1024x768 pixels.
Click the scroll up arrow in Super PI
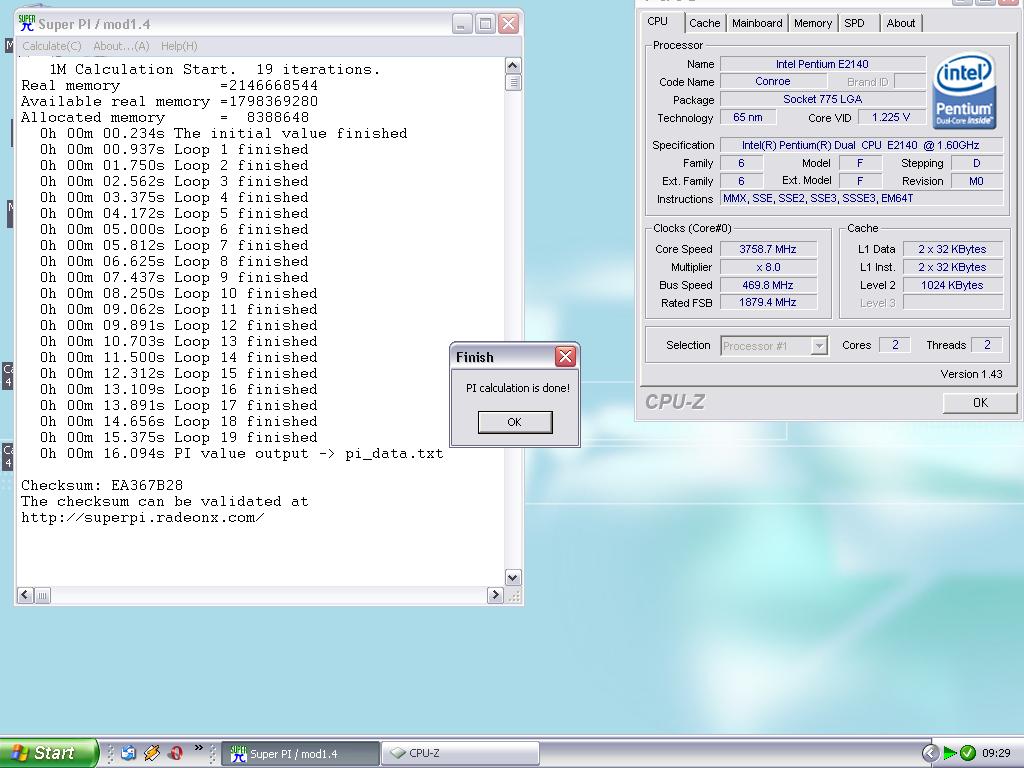coord(513,65)
